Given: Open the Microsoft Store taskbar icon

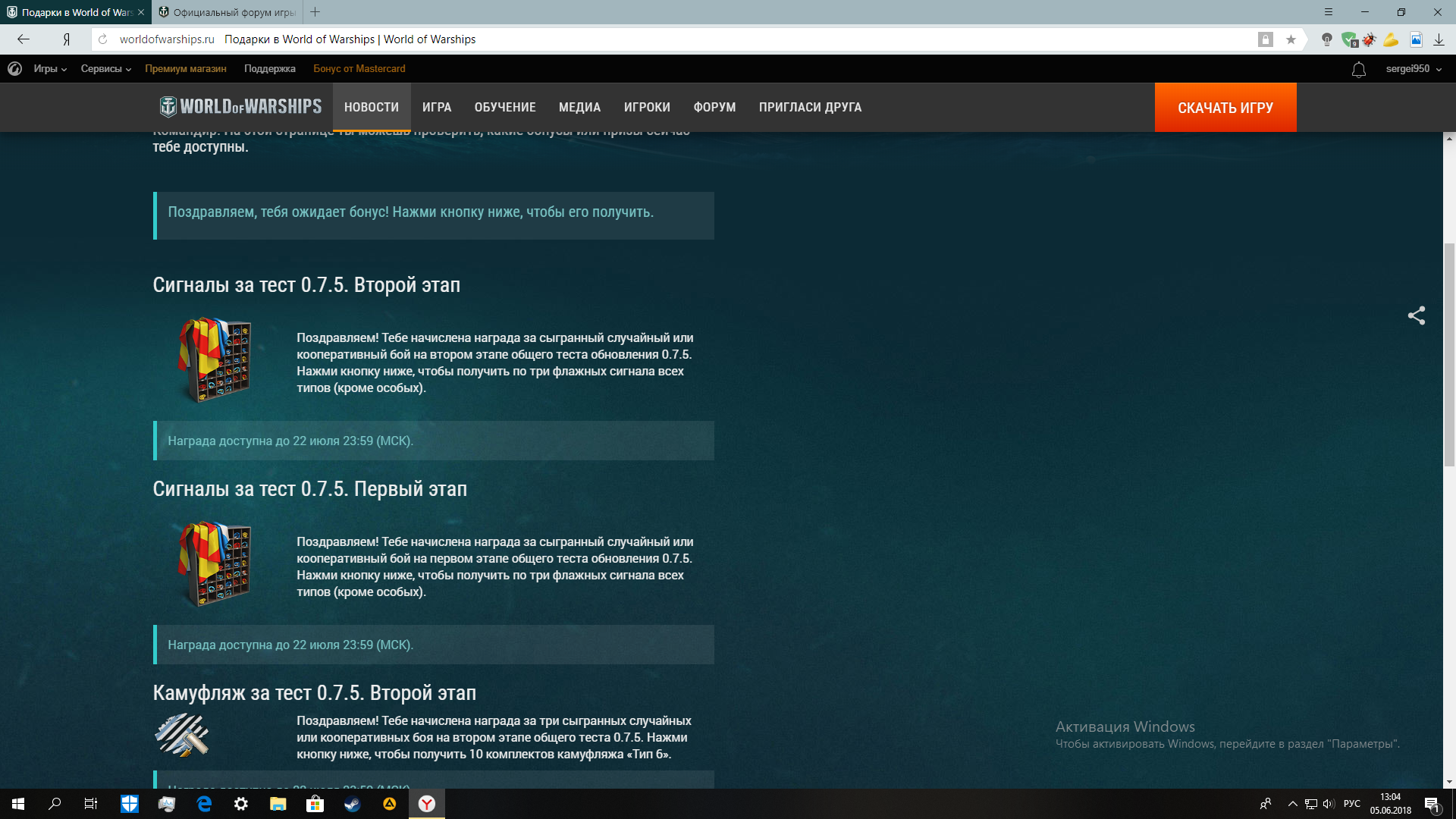Looking at the screenshot, I should coord(315,804).
